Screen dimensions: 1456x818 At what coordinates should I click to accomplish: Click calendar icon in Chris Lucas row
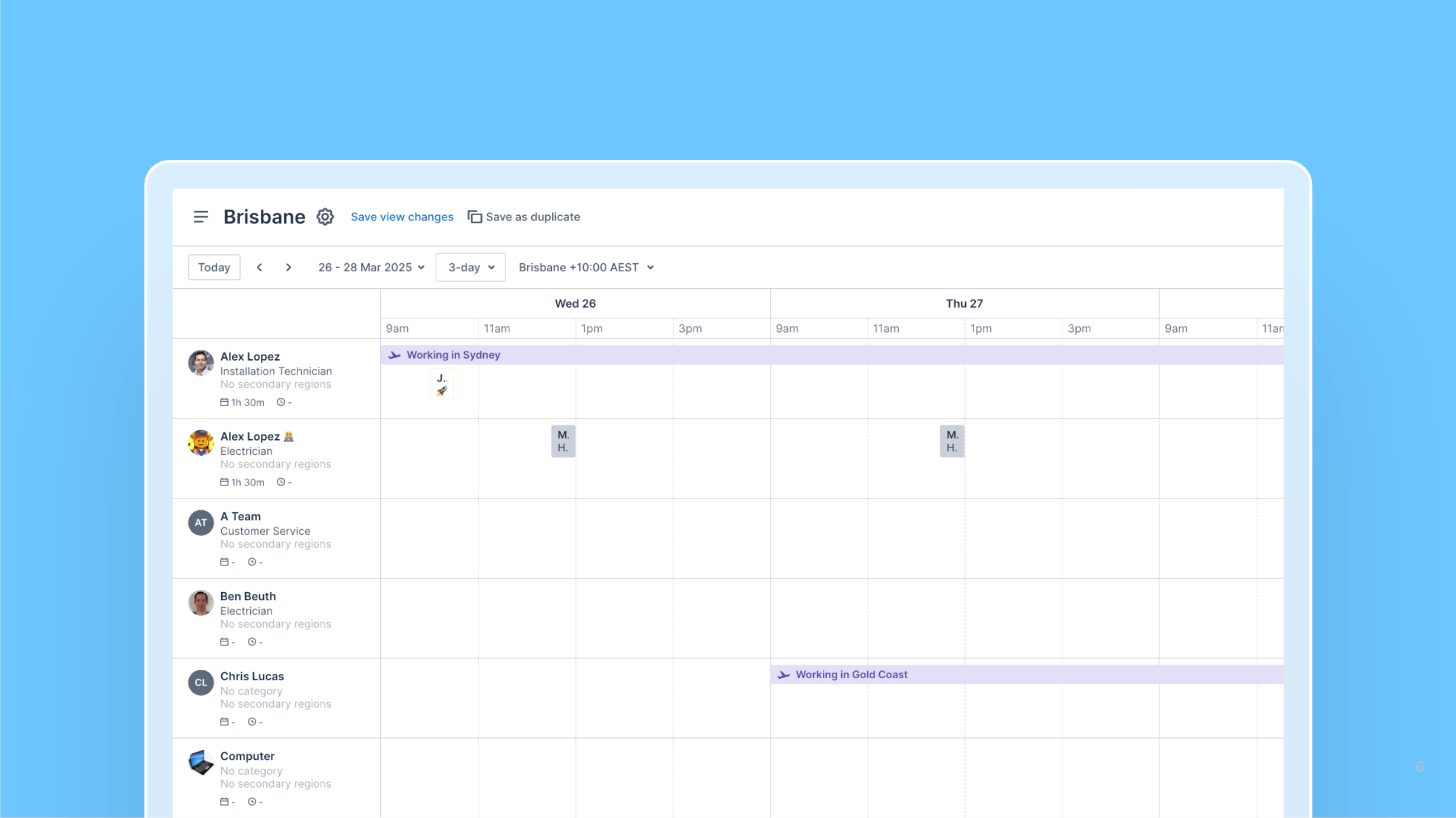pyautogui.click(x=224, y=722)
